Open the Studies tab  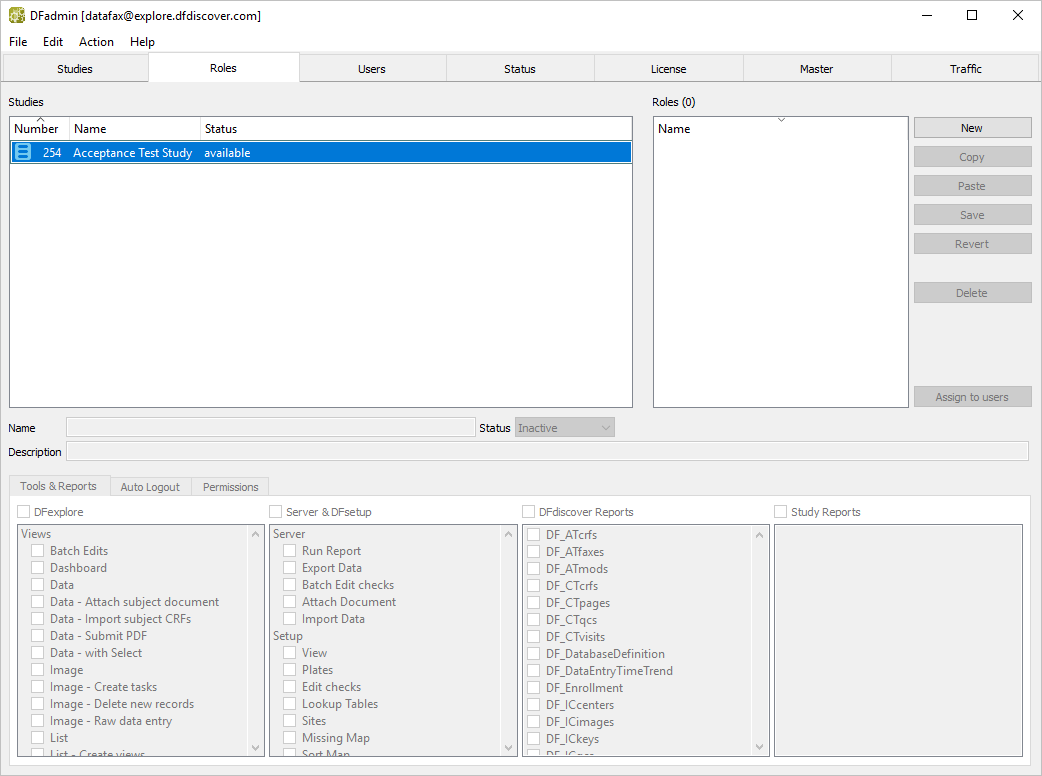pos(75,69)
